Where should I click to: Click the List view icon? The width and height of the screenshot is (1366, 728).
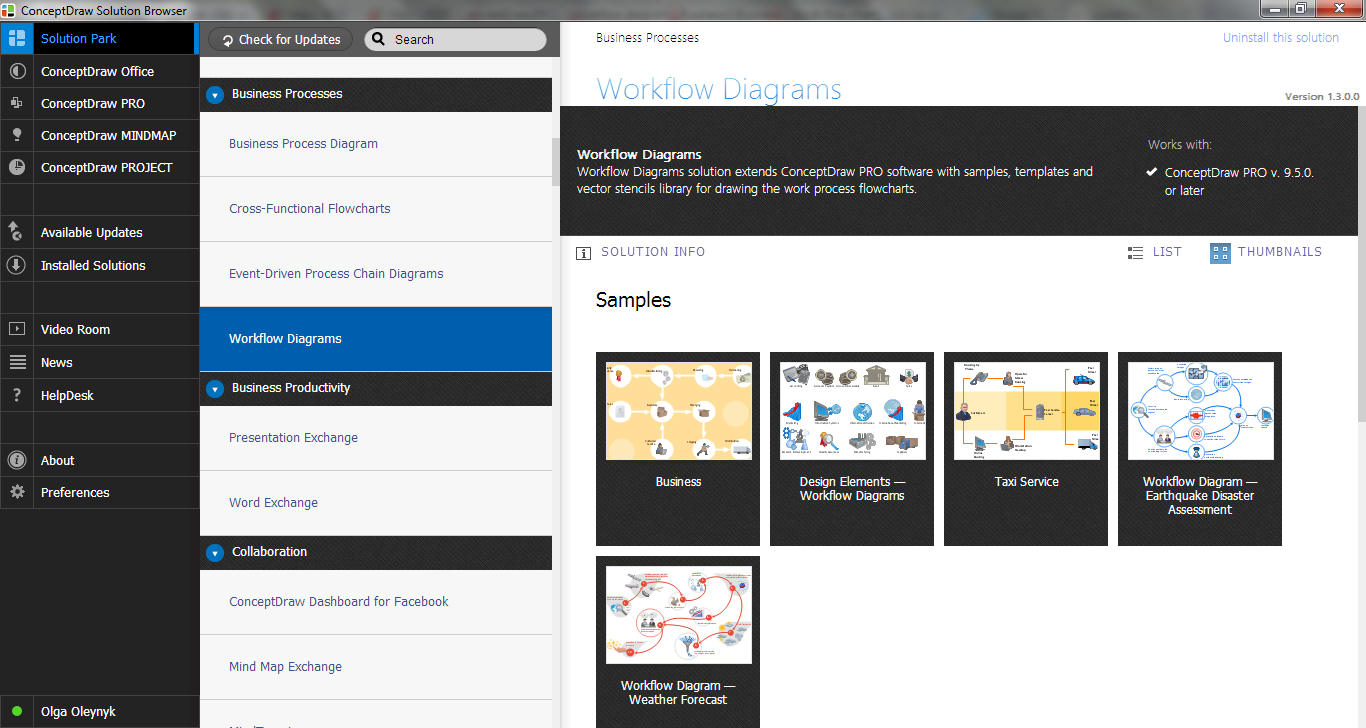point(1135,253)
